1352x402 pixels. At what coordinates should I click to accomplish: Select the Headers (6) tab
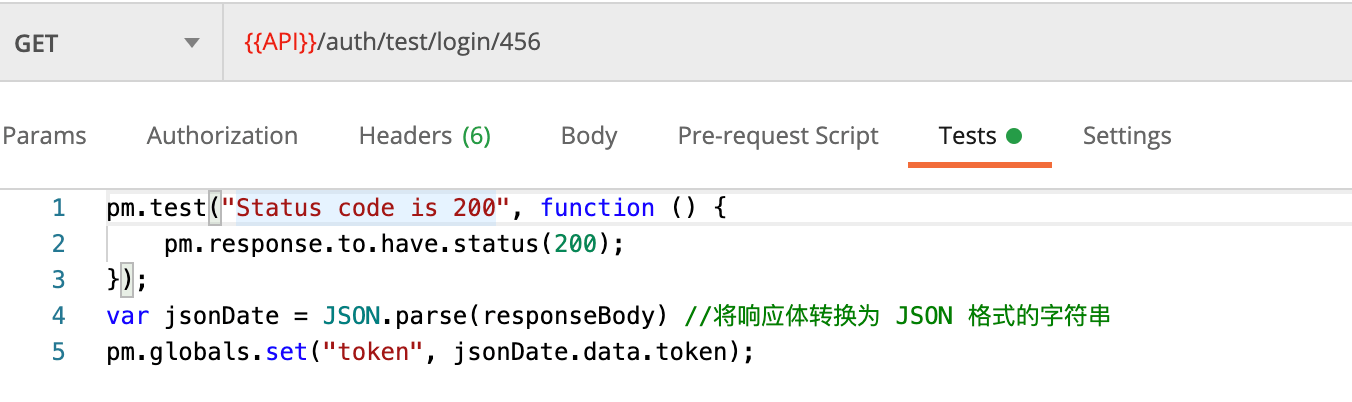(x=424, y=136)
